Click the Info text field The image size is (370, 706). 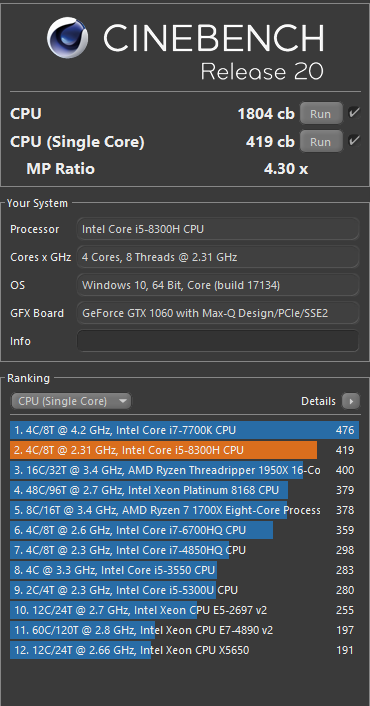tap(218, 341)
